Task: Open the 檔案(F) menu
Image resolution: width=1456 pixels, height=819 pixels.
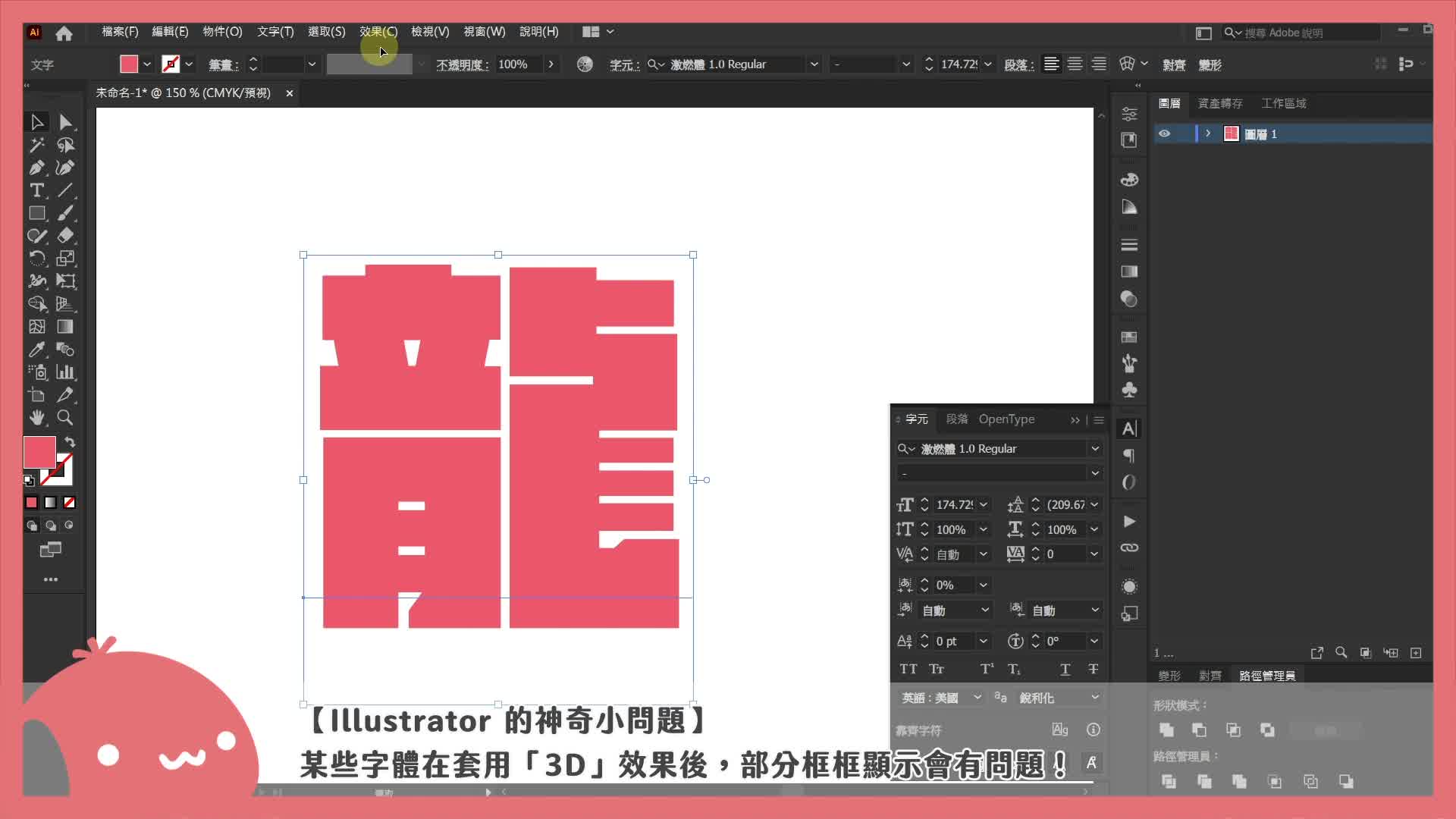Action: (x=120, y=32)
